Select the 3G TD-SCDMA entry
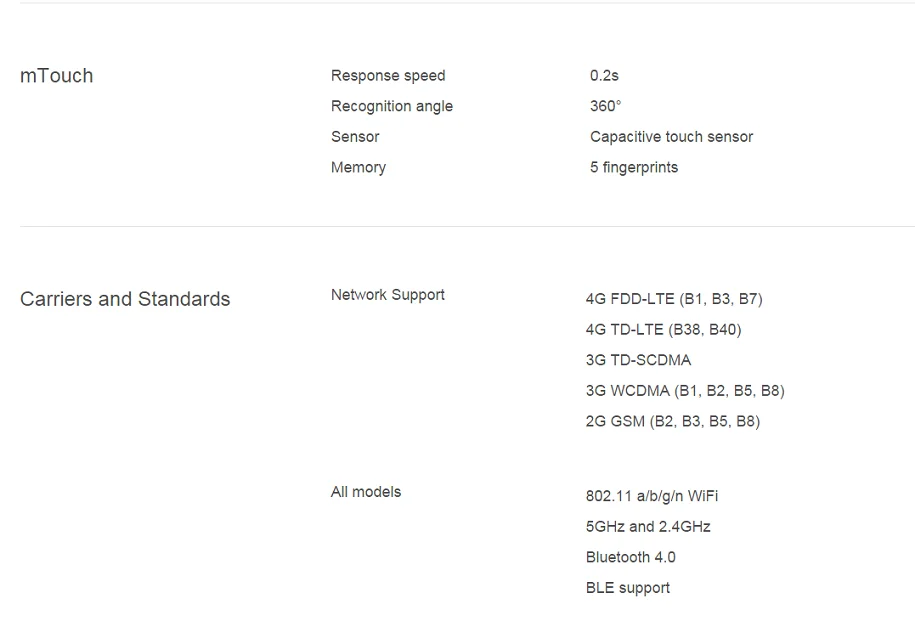This screenshot has height=638, width=915. pyautogui.click(x=638, y=360)
